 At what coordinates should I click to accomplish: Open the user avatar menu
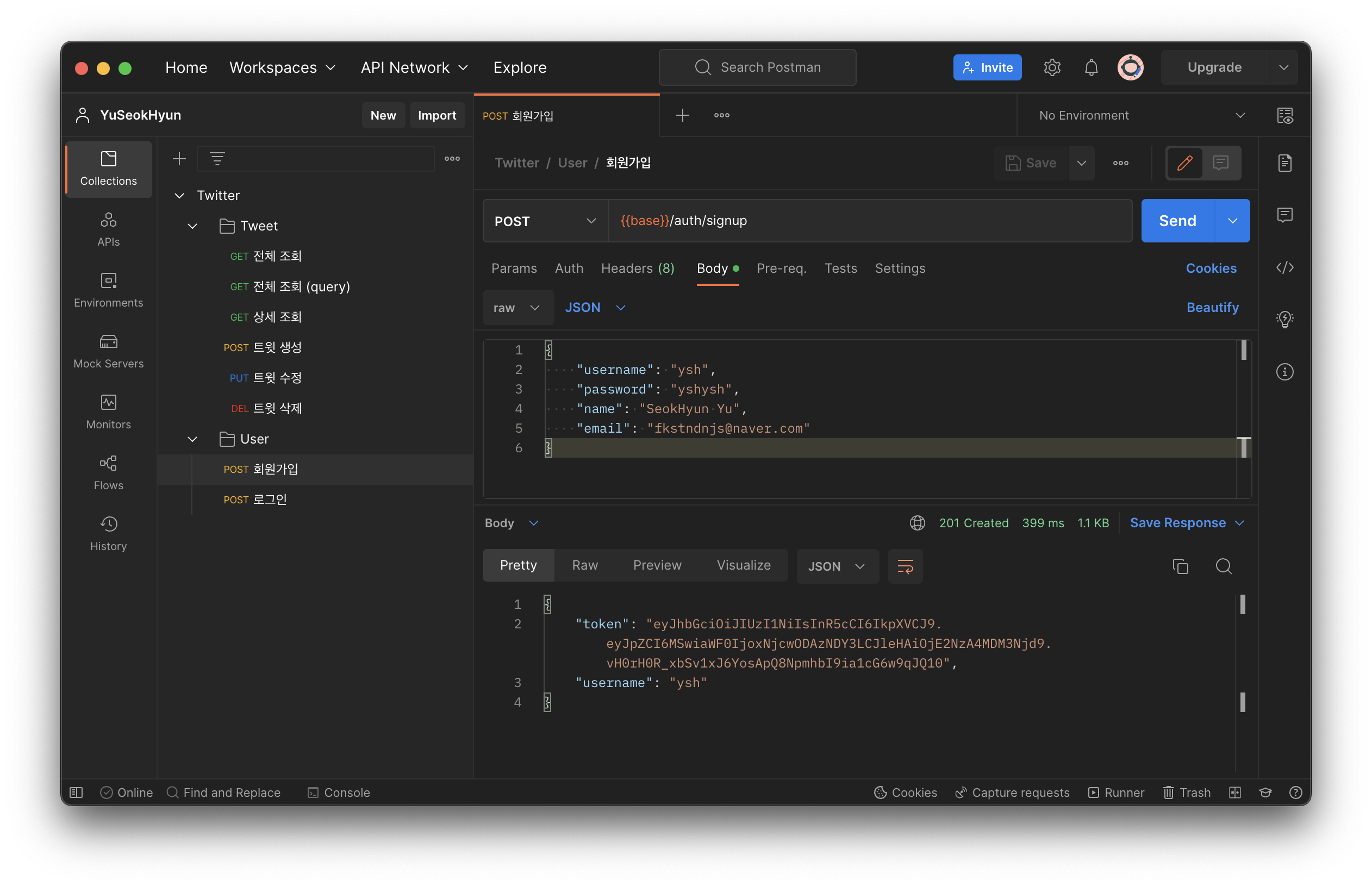click(x=1131, y=67)
